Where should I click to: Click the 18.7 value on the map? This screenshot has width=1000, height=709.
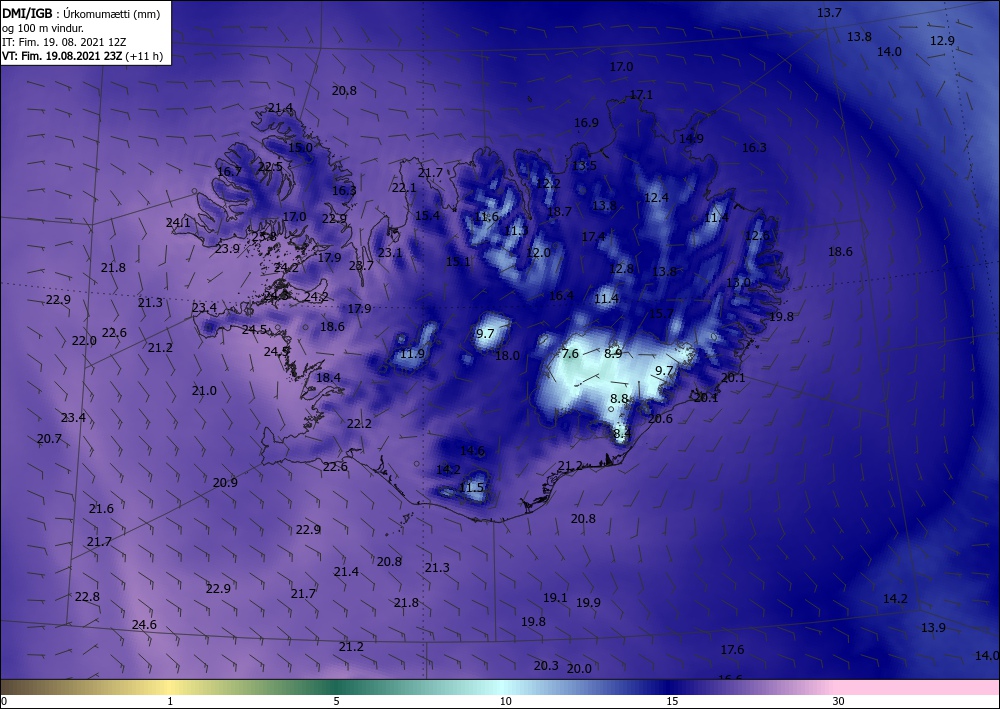(559, 212)
